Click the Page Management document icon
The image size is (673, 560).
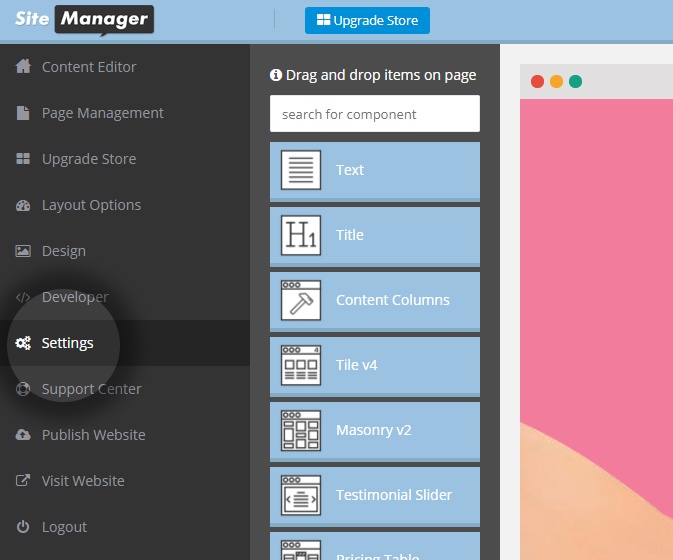23,113
